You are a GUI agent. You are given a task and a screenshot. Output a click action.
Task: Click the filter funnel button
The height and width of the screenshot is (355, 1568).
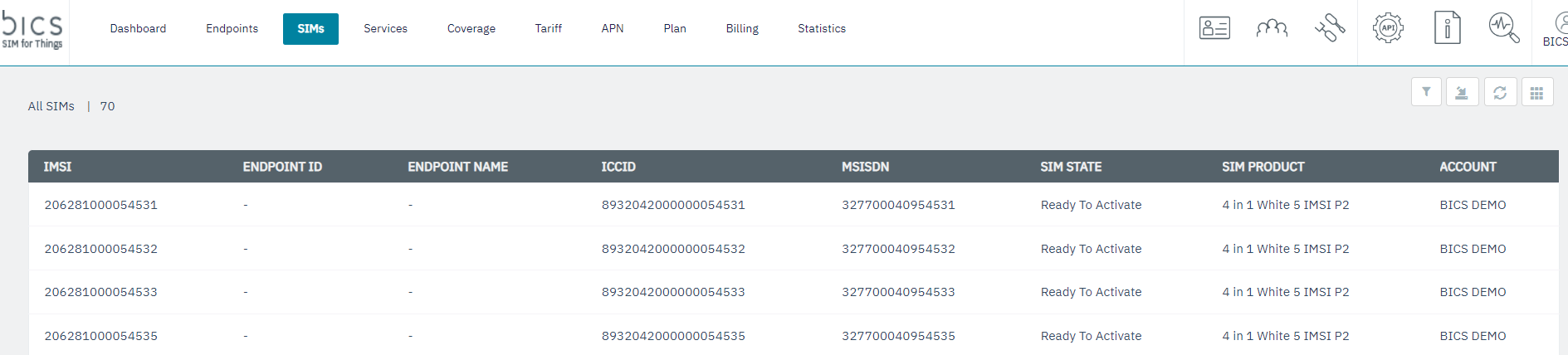point(1426,92)
